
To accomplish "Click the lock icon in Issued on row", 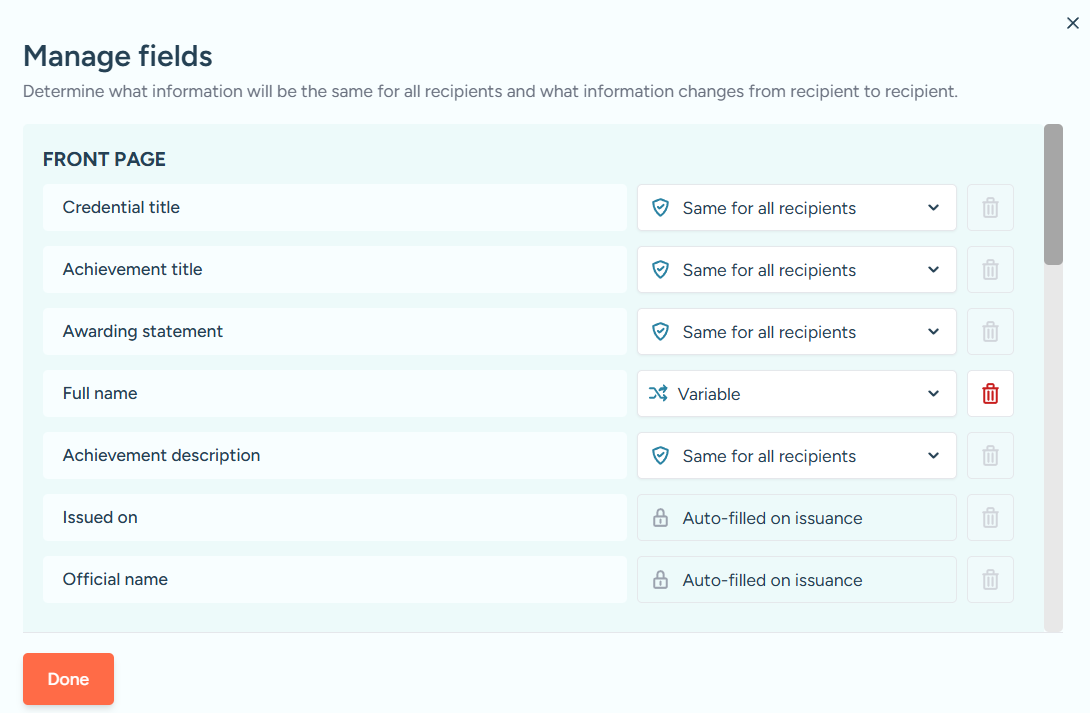I will (660, 518).
